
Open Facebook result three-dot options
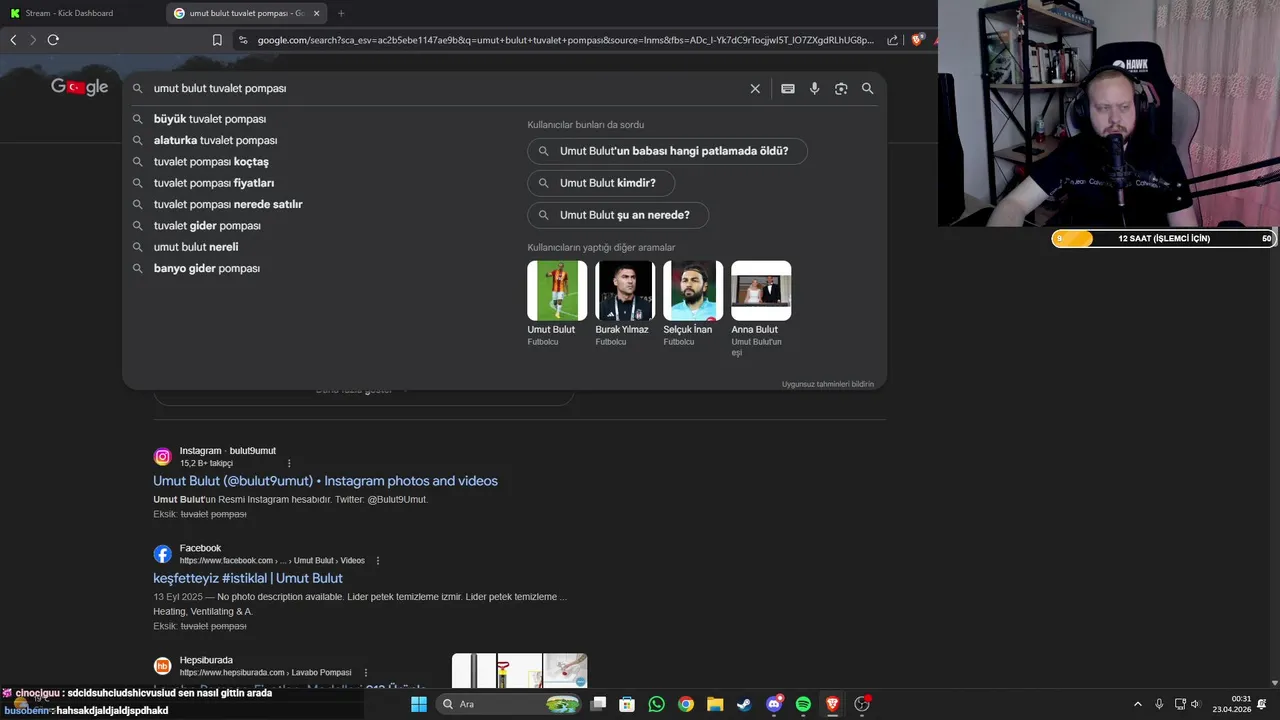pyautogui.click(x=378, y=561)
